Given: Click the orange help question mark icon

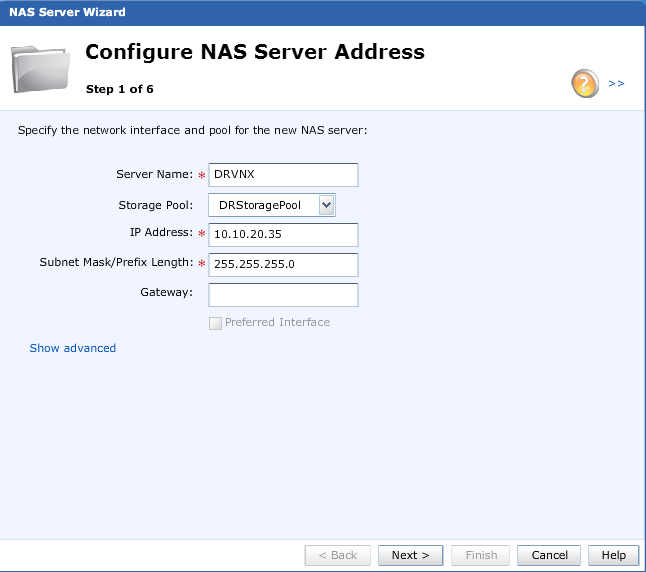Looking at the screenshot, I should pyautogui.click(x=585, y=84).
